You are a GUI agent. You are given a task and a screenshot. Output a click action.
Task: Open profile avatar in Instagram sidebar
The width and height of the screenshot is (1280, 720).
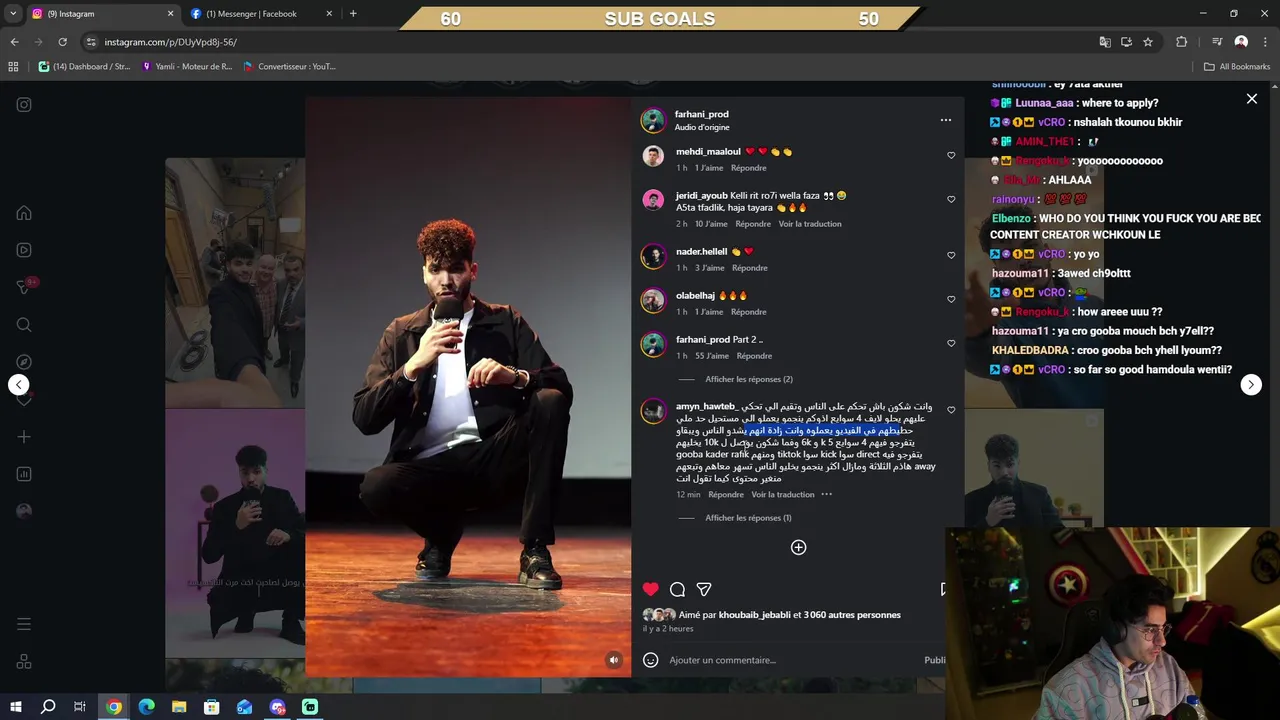click(24, 511)
